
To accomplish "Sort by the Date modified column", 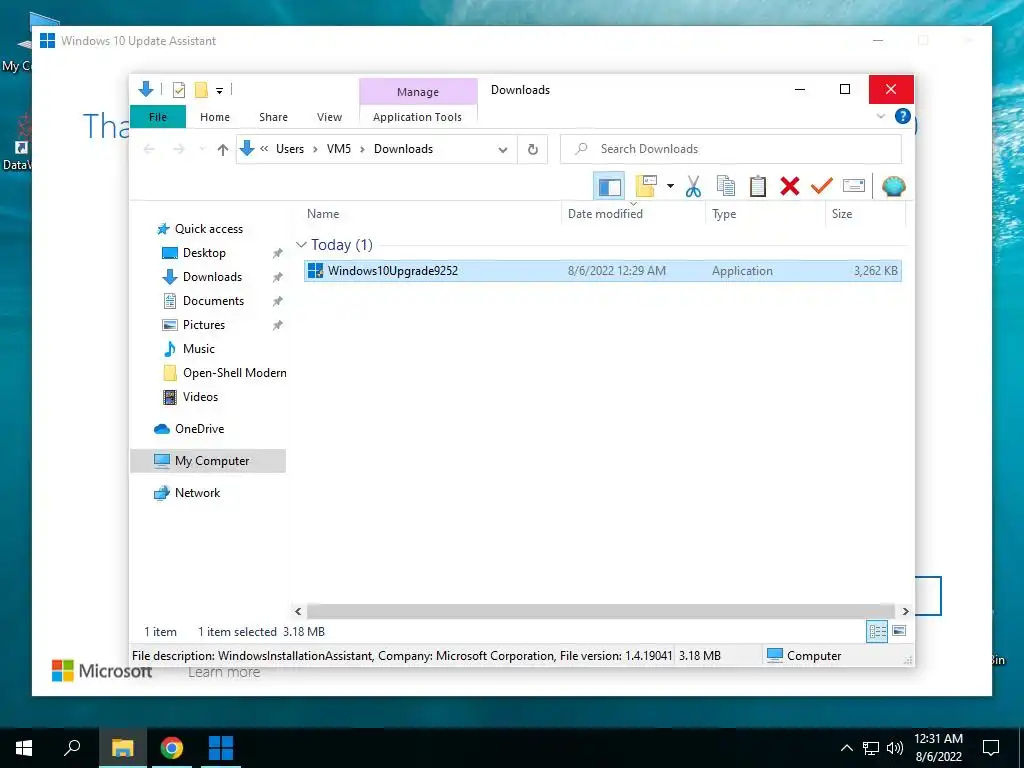I will tap(633, 214).
